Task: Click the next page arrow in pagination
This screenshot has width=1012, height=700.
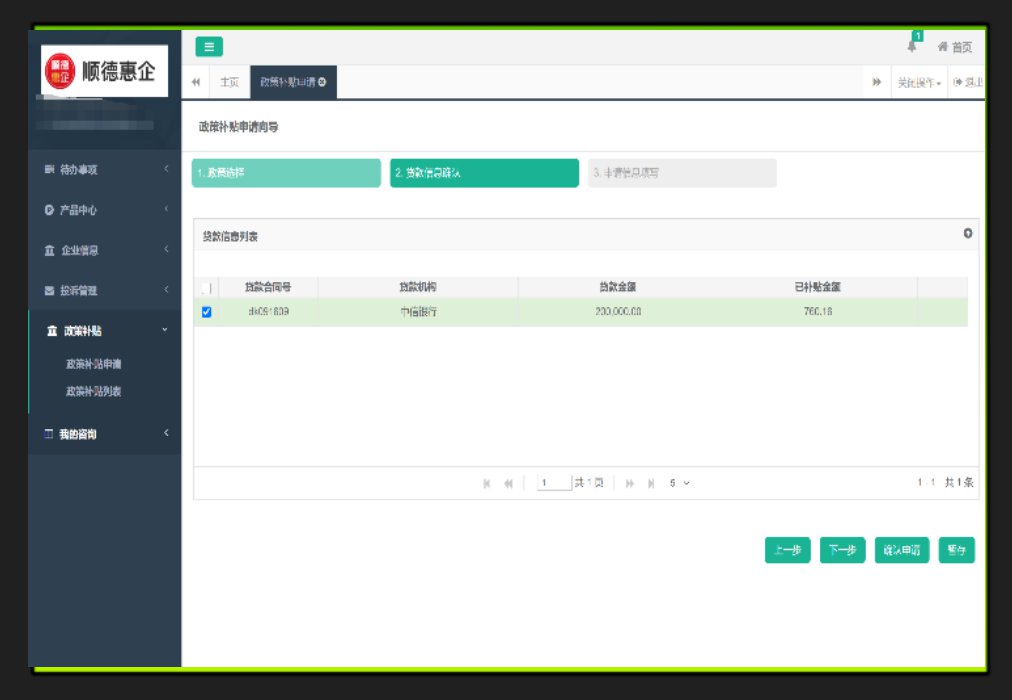Action: [x=630, y=483]
